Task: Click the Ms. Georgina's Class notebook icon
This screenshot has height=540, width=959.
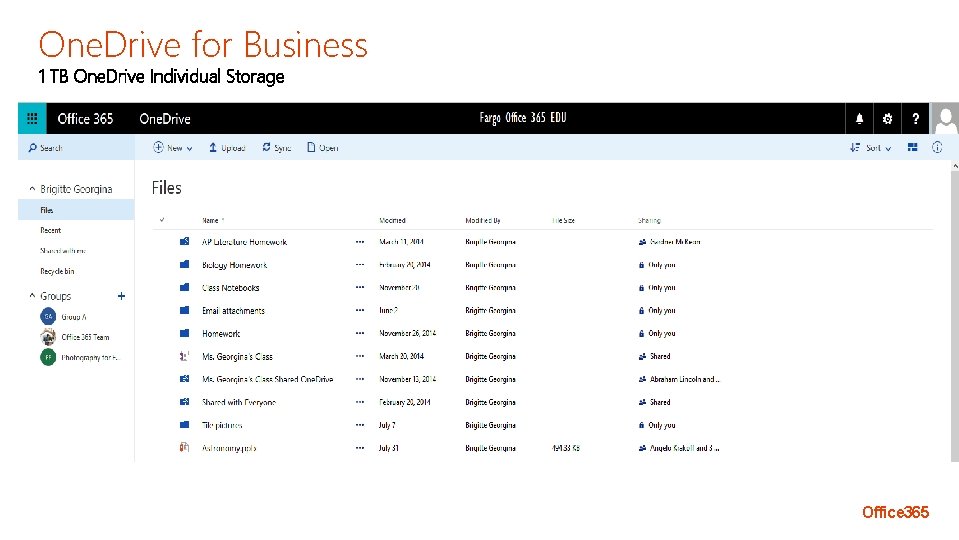Action: [184, 356]
